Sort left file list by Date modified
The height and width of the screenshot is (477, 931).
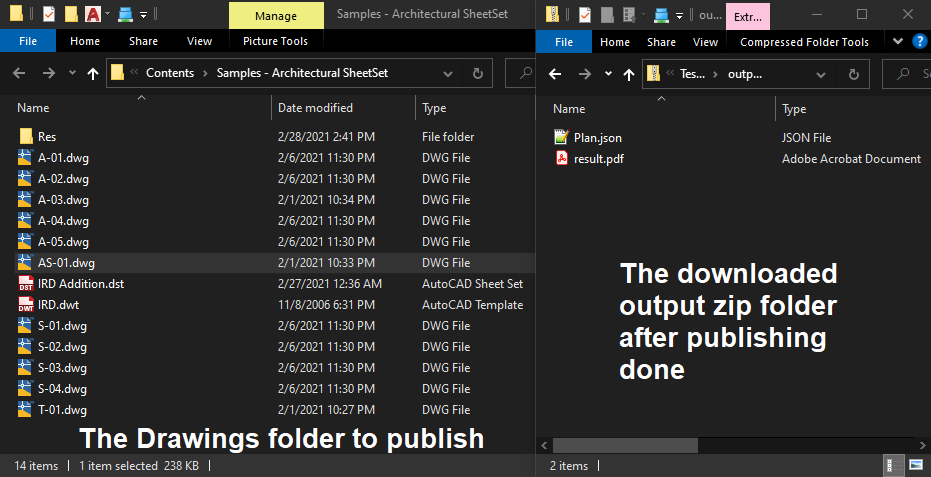(x=315, y=108)
